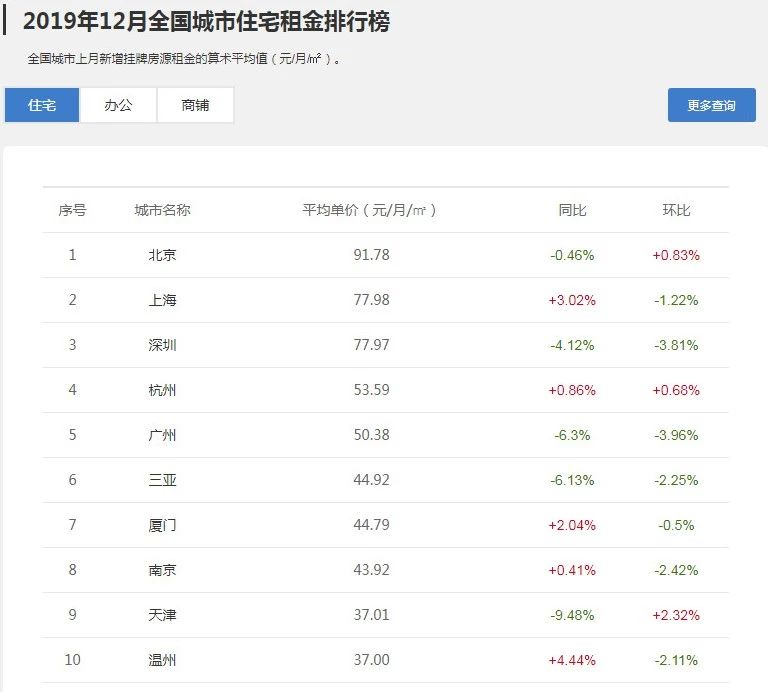
Task: Click year-on-year value -0.46%
Action: point(572,255)
